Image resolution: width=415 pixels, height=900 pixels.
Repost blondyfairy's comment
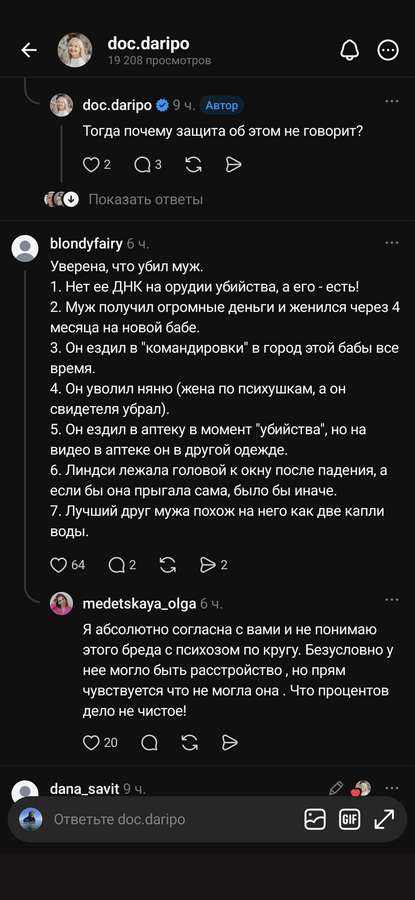pyautogui.click(x=168, y=565)
